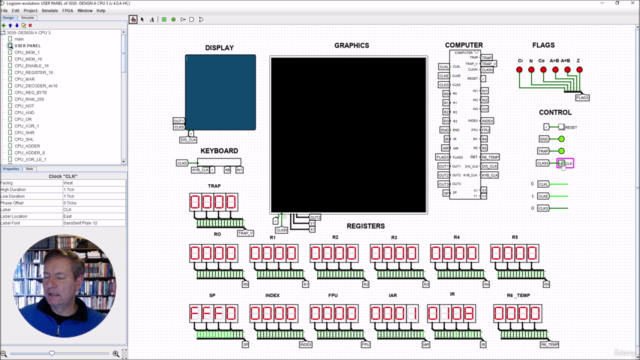Open the FPGA menu
This screenshot has height=360, width=640.
[67, 11]
